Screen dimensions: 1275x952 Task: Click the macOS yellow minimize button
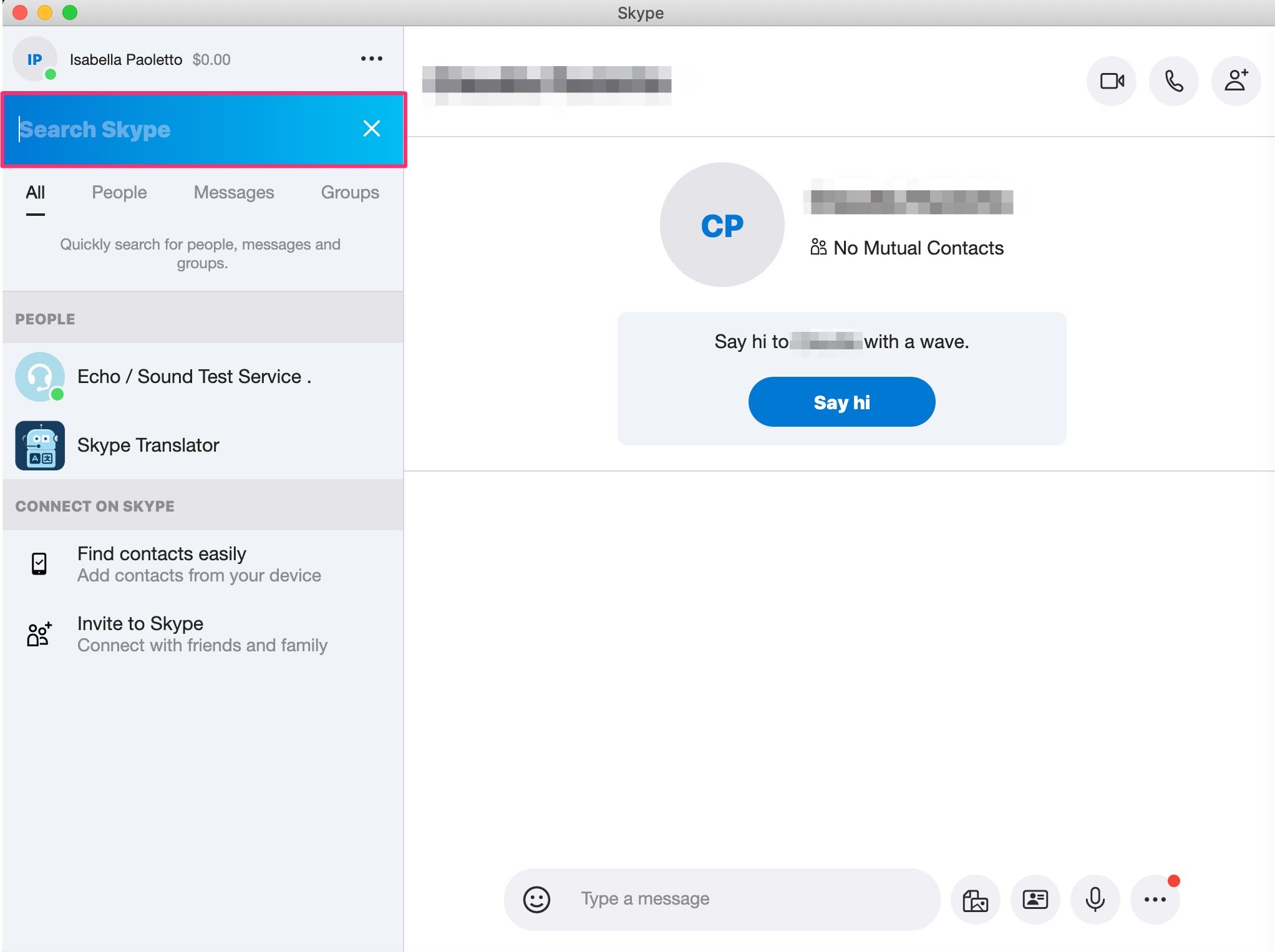45,12
